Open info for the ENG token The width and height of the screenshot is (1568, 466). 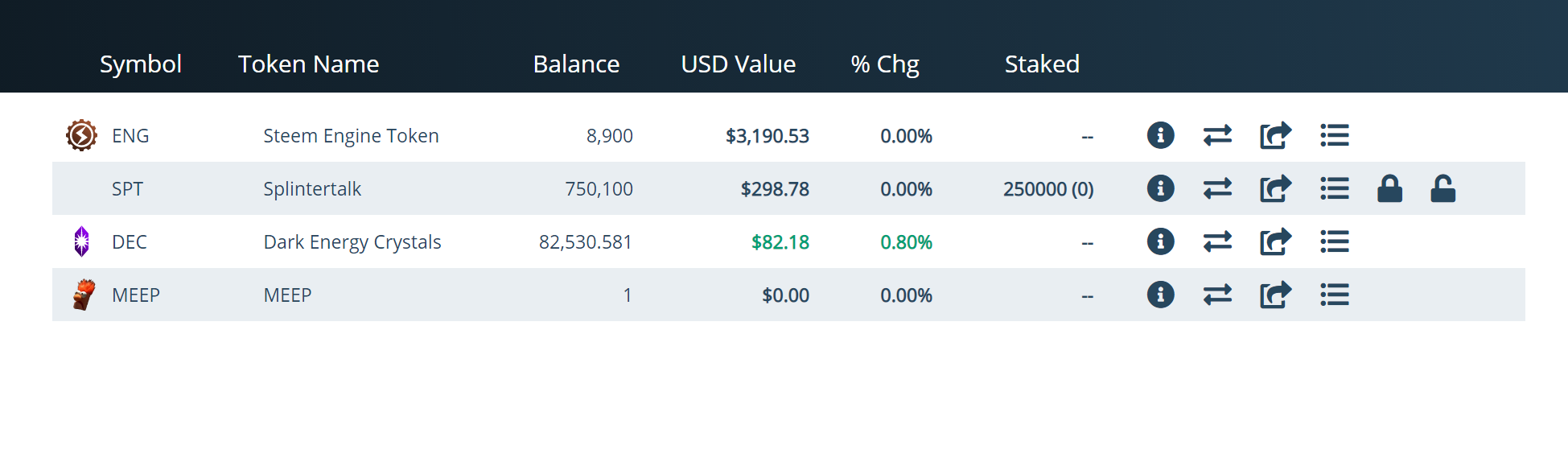pos(1160,135)
